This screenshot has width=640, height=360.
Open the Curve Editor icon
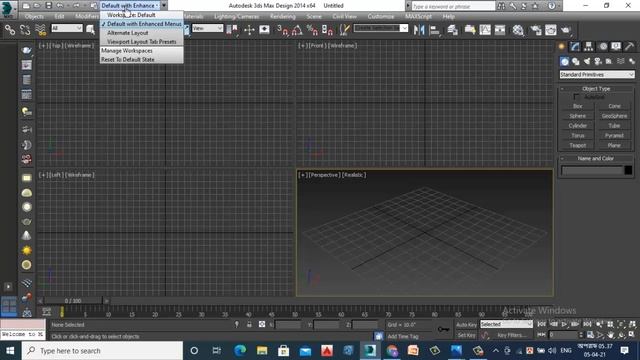point(485,30)
